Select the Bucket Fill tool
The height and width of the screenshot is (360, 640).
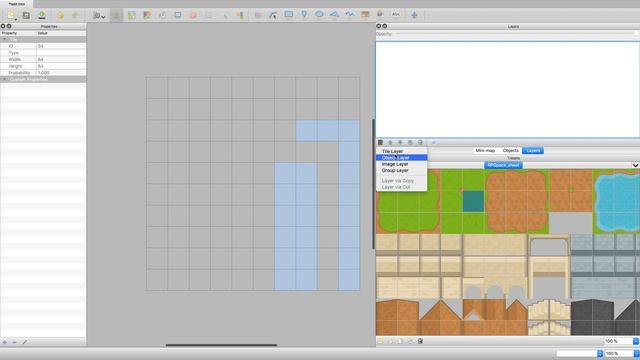pos(162,16)
